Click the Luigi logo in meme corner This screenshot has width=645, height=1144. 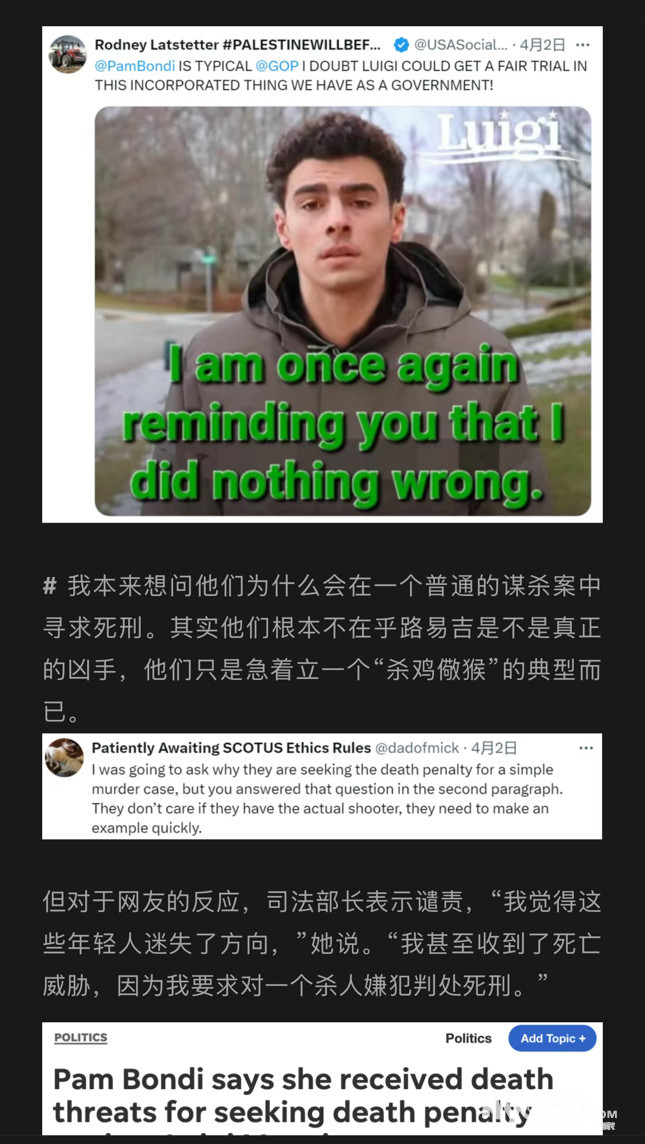[500, 136]
